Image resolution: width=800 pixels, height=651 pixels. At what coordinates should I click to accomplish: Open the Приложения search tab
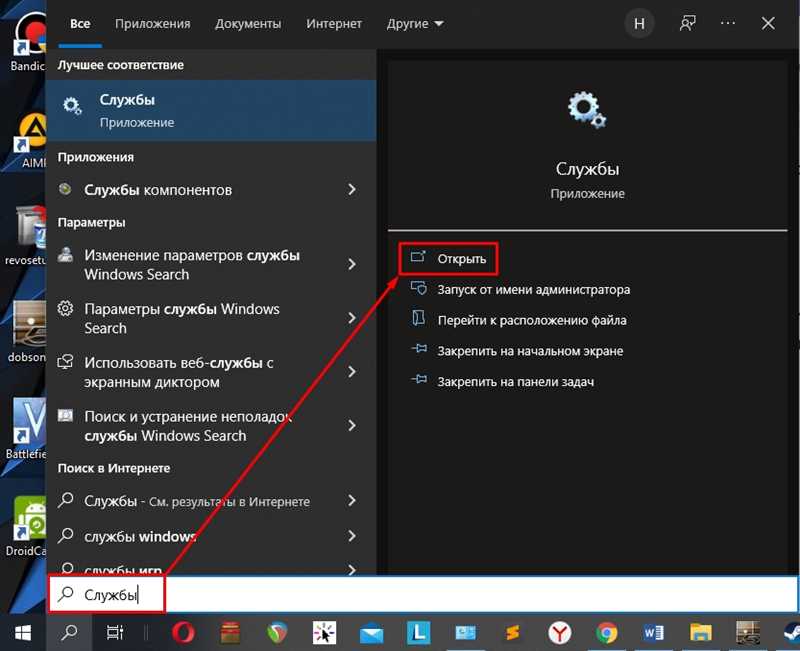coord(153,24)
